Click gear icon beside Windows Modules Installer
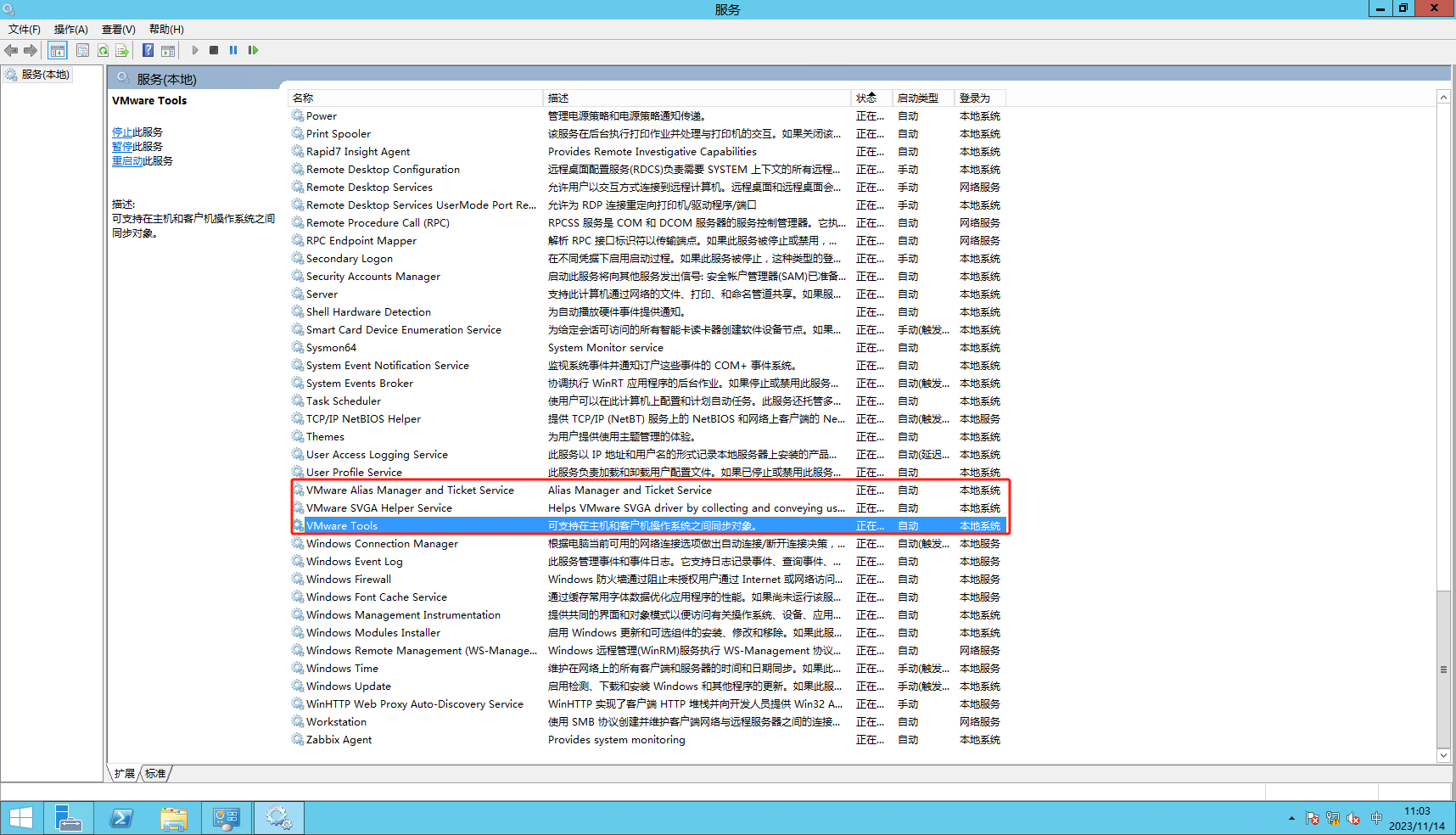1456x835 pixels. [298, 633]
